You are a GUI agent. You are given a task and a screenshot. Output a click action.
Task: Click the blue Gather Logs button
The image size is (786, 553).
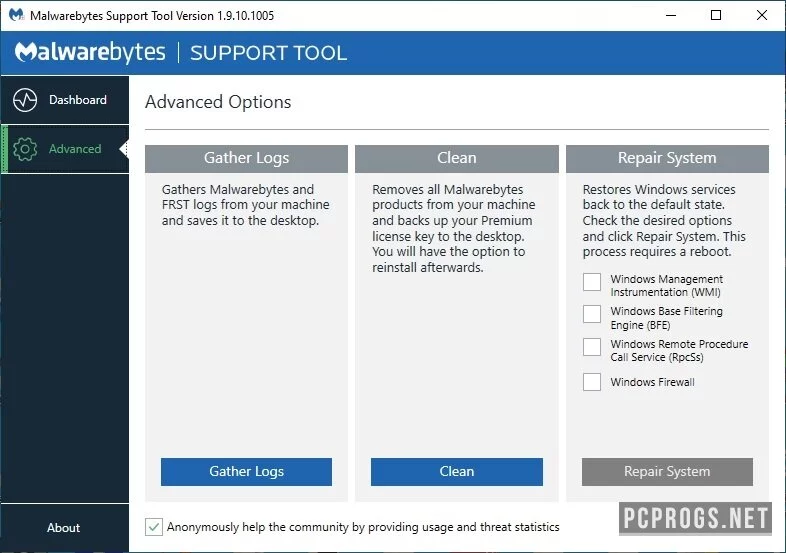[x=246, y=471]
